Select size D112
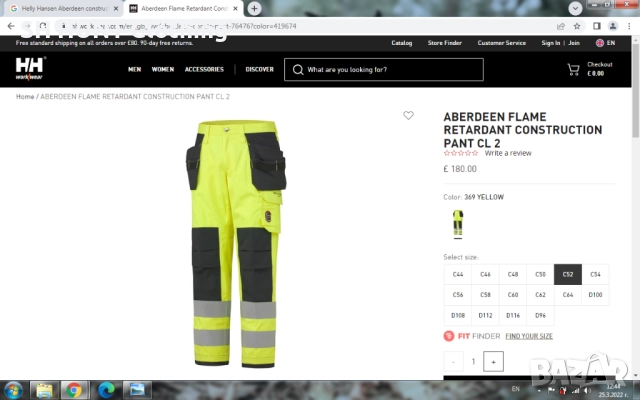Screen dimensions: 640x400 (x=485, y=316)
